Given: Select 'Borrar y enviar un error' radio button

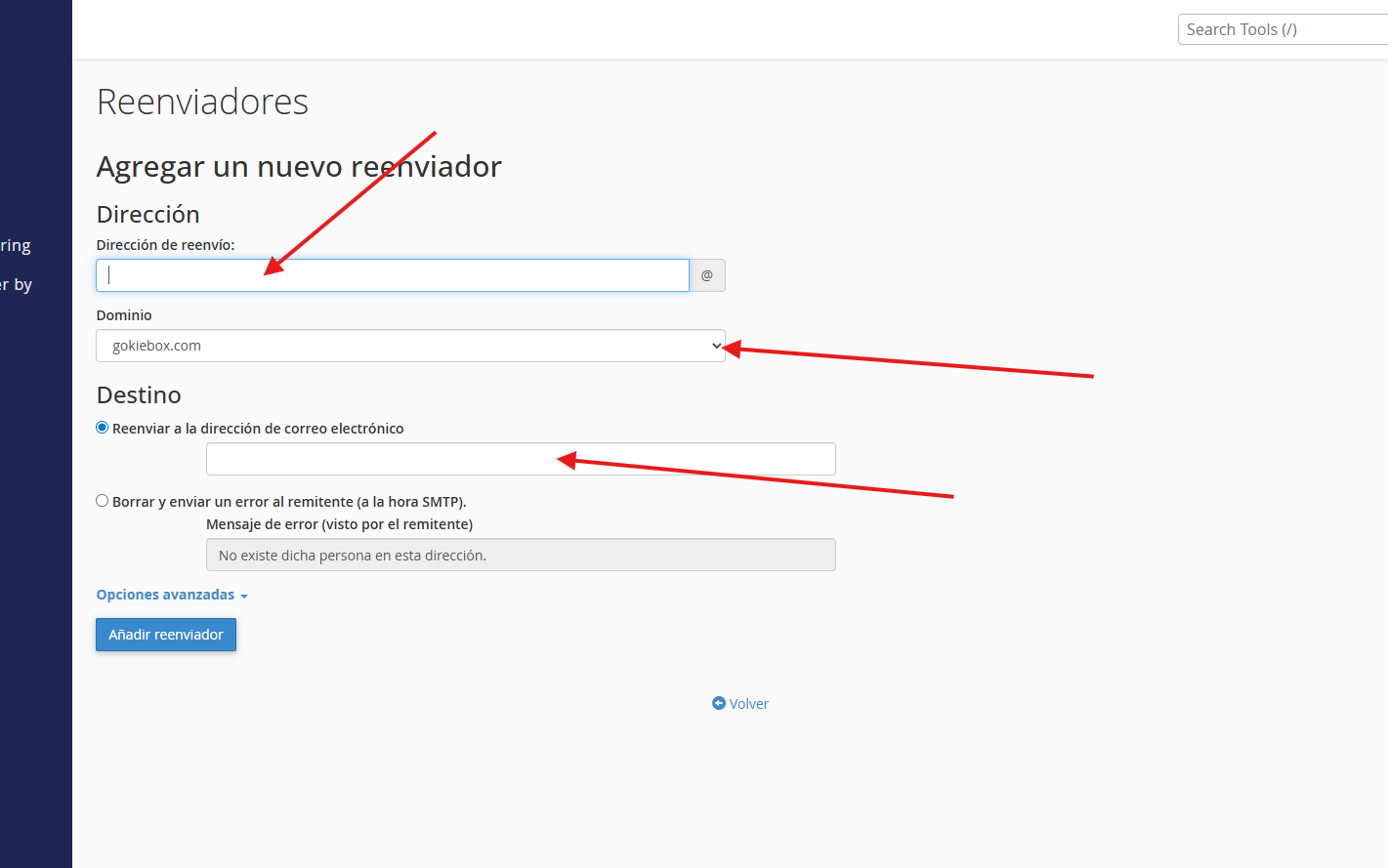Looking at the screenshot, I should [103, 501].
